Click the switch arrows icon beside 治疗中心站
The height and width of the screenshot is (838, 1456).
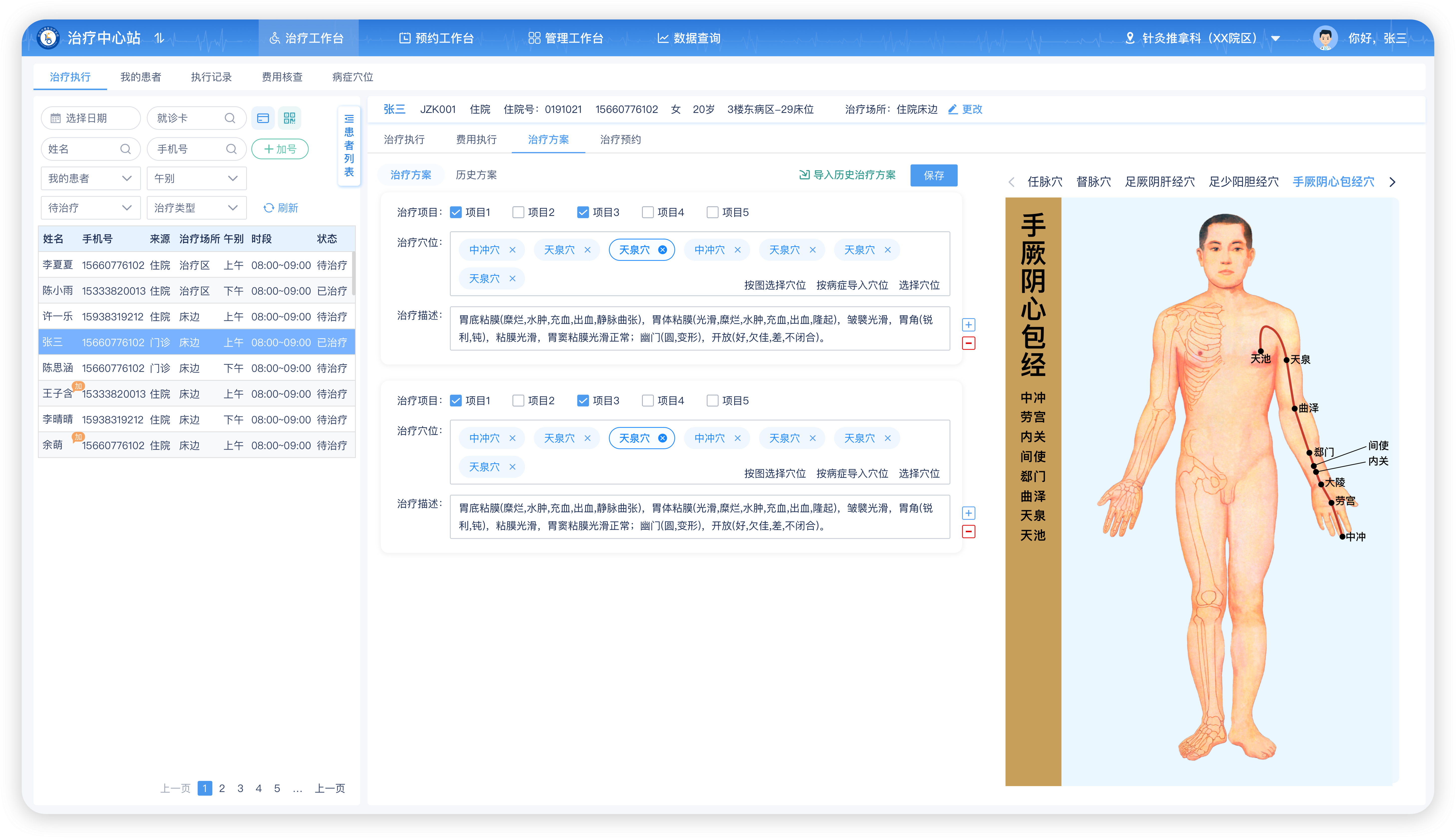pos(160,38)
